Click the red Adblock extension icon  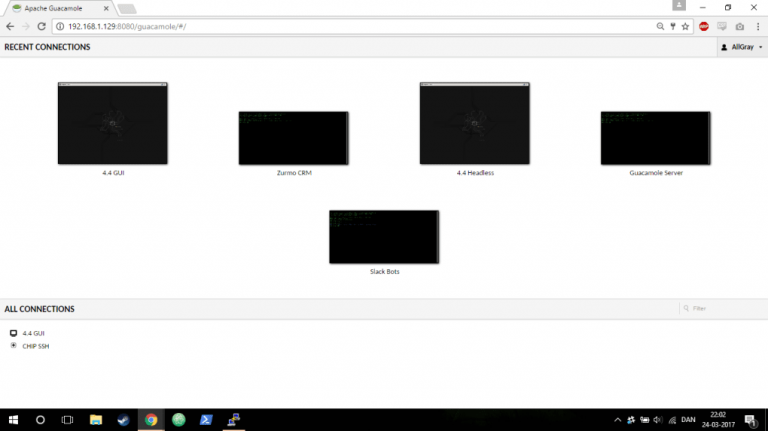pos(704,26)
